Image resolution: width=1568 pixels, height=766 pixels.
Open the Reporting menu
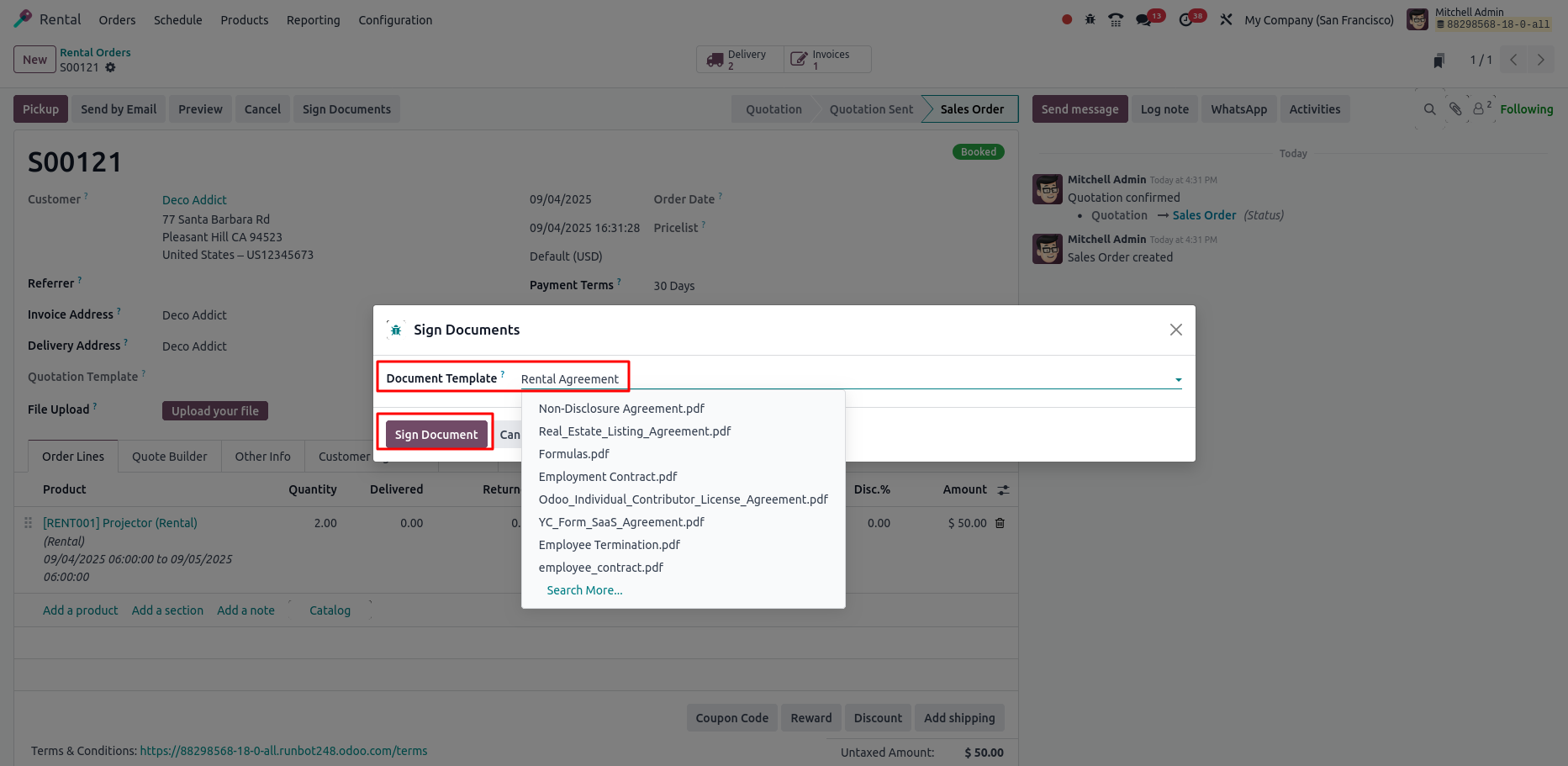tap(314, 19)
